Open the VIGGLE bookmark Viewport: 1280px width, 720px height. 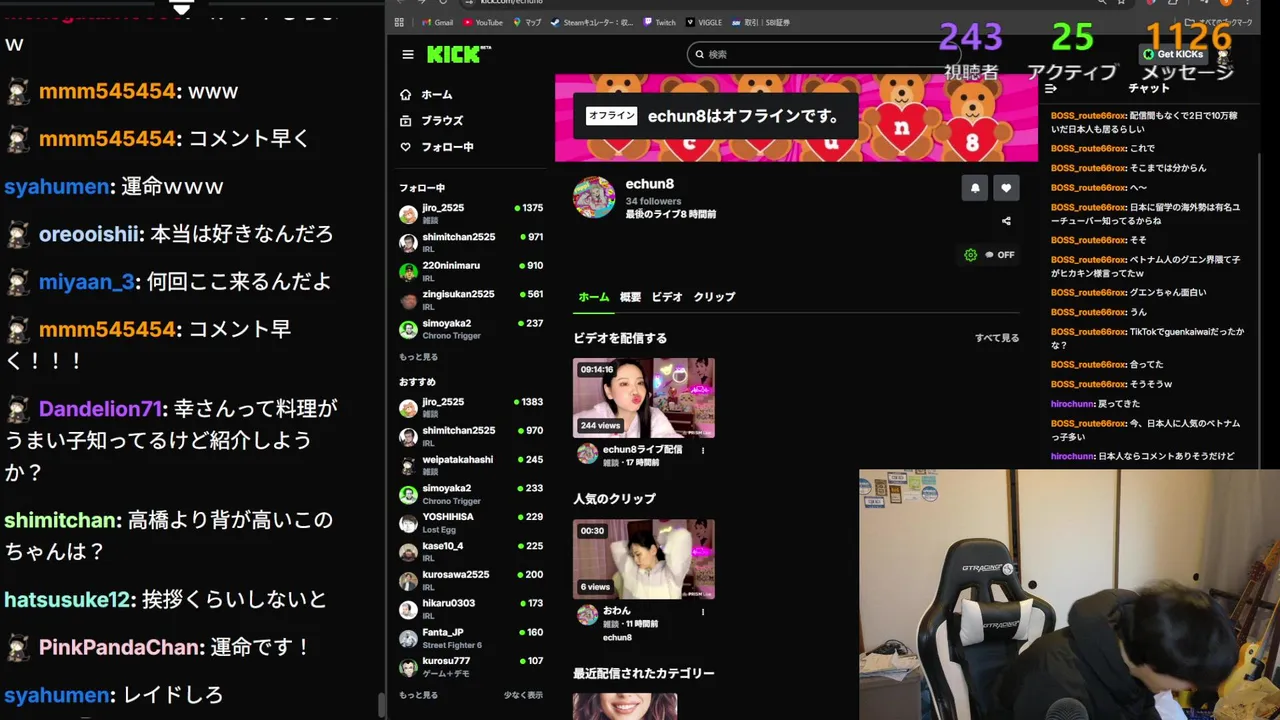click(x=704, y=22)
